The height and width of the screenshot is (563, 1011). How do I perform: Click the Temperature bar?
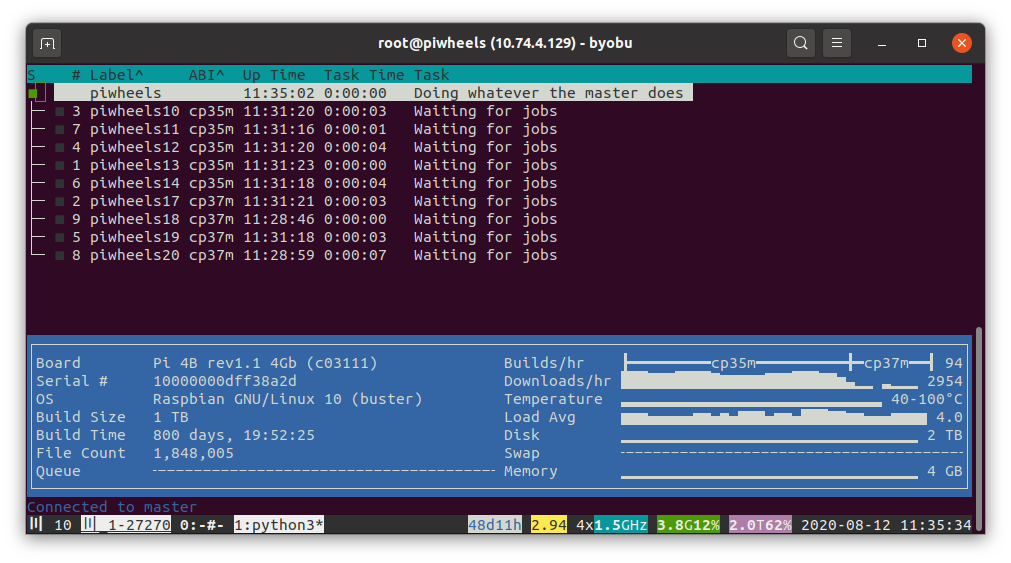[x=751, y=404]
